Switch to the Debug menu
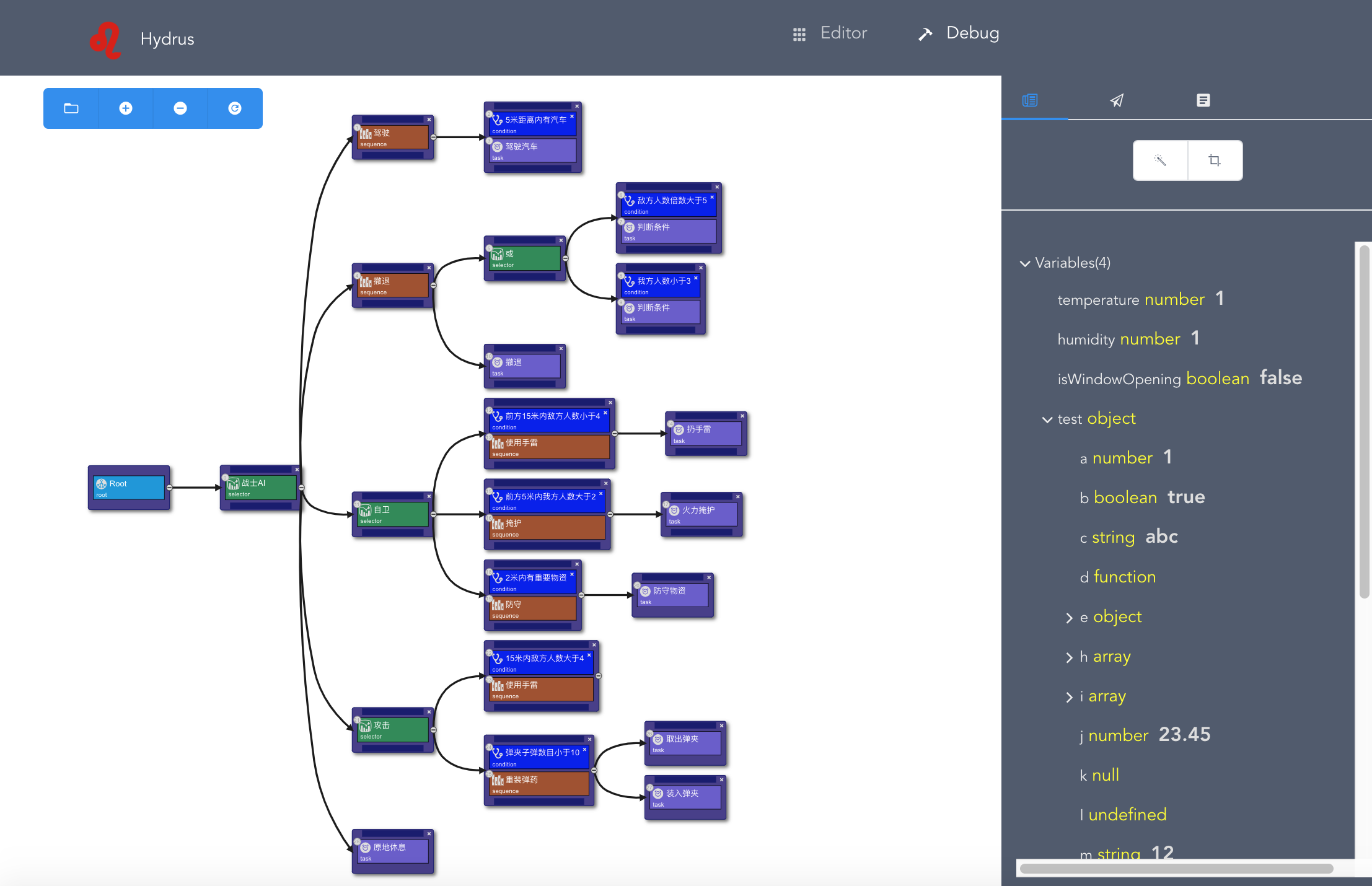1372x886 pixels. point(959,33)
